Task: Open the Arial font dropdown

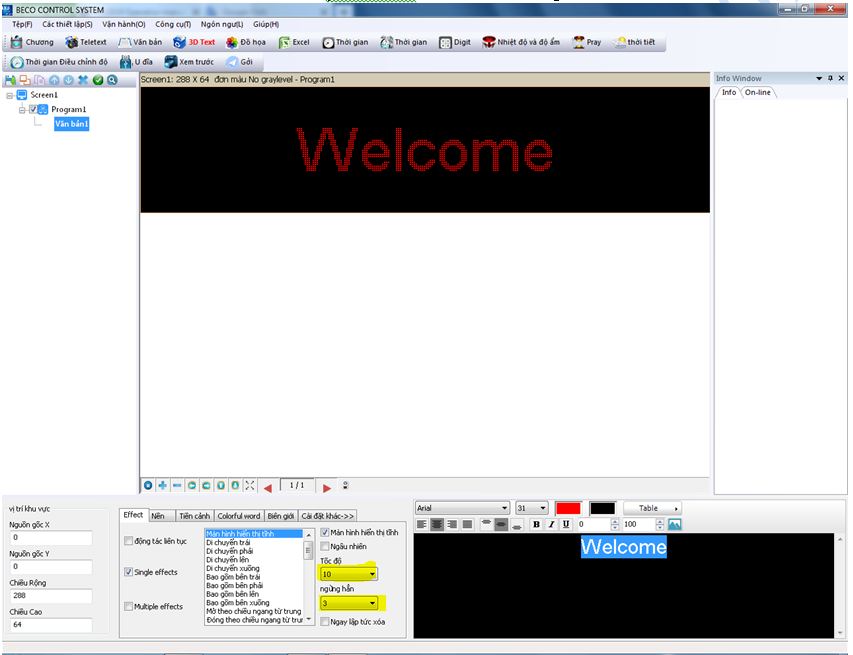Action: click(504, 508)
